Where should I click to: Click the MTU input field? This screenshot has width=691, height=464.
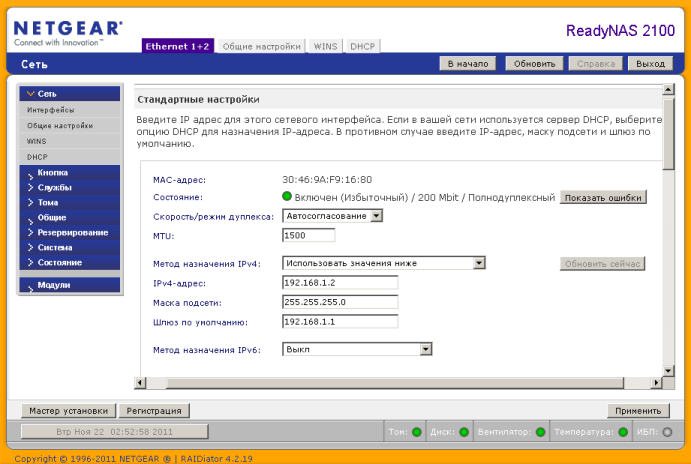point(308,235)
